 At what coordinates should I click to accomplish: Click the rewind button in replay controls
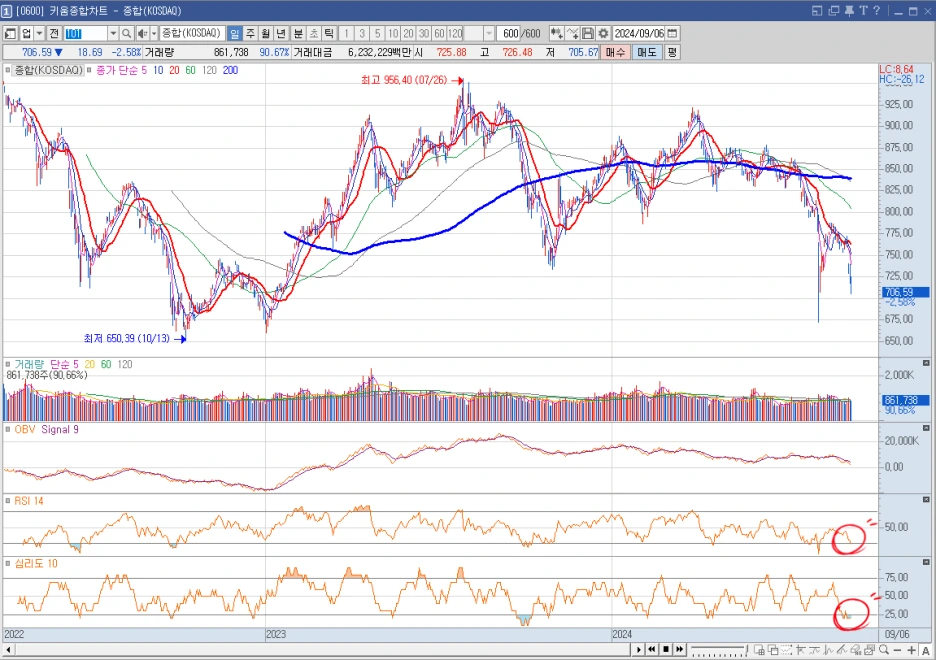click(652, 649)
